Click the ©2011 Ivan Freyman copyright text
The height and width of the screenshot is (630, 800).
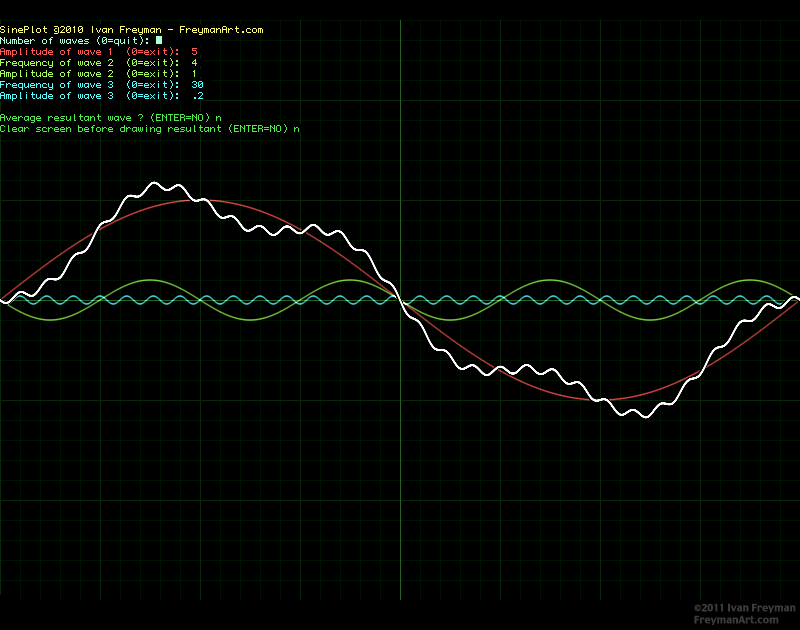pos(744,608)
